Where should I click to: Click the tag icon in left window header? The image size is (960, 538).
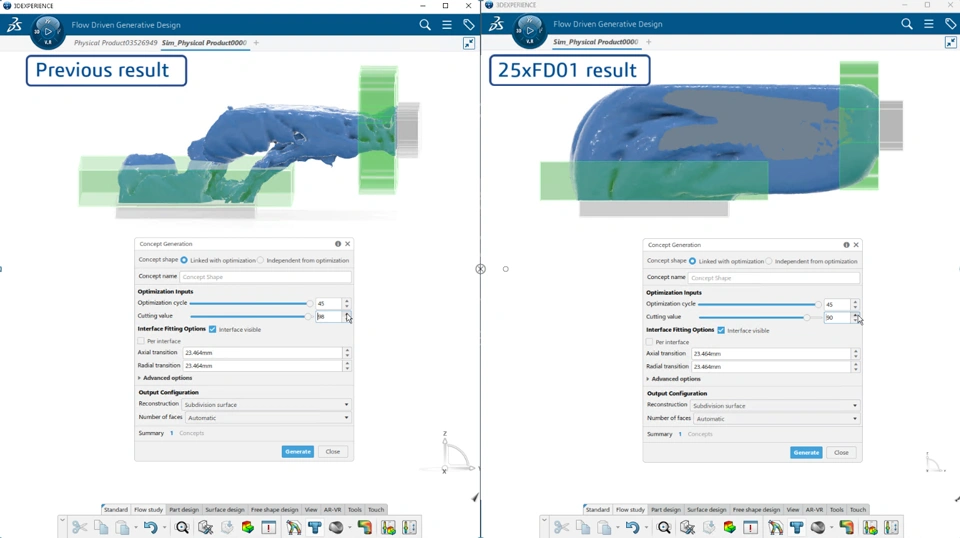click(x=468, y=24)
